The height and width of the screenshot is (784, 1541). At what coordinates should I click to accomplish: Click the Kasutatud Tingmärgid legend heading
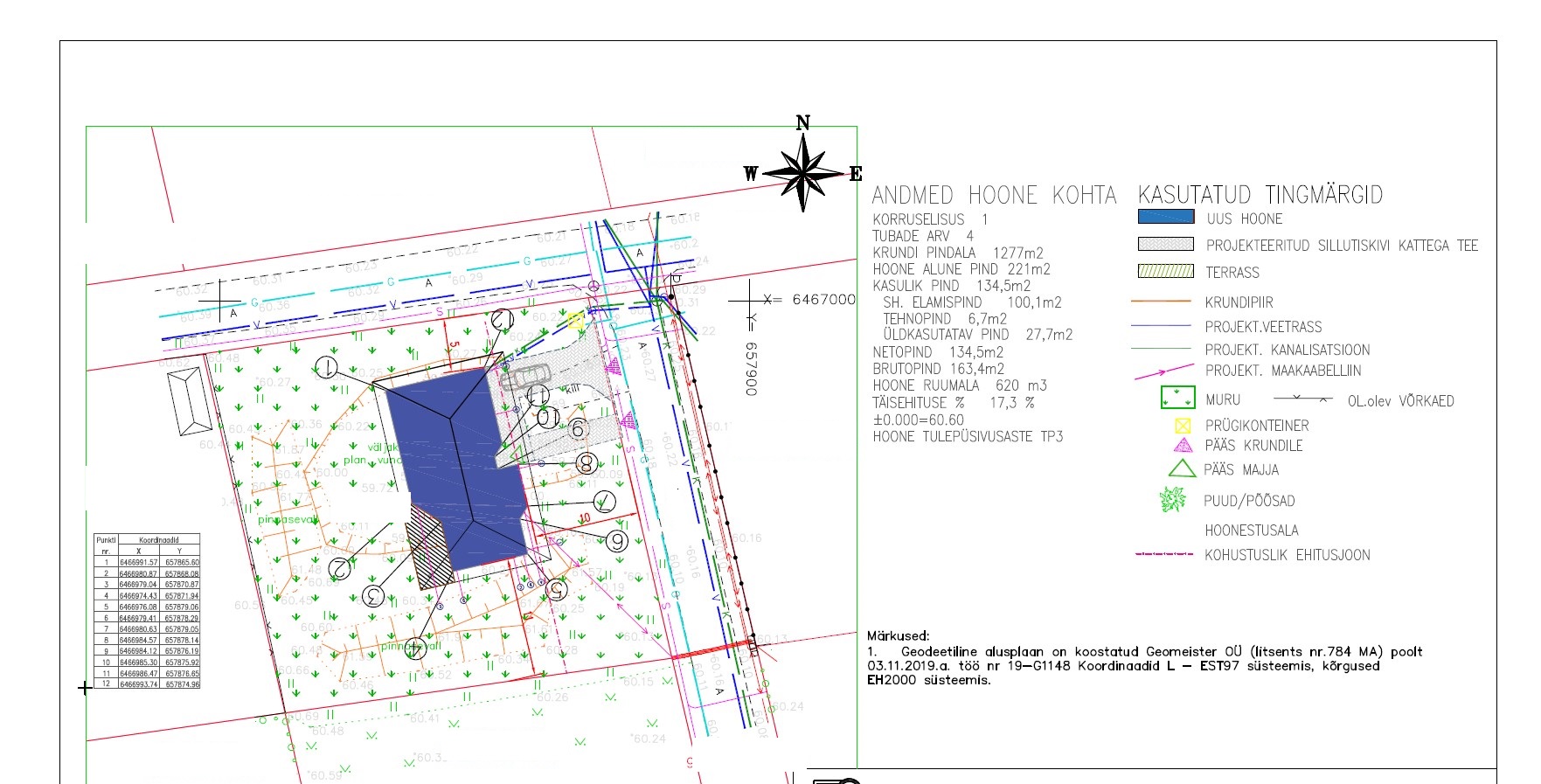(1260, 195)
